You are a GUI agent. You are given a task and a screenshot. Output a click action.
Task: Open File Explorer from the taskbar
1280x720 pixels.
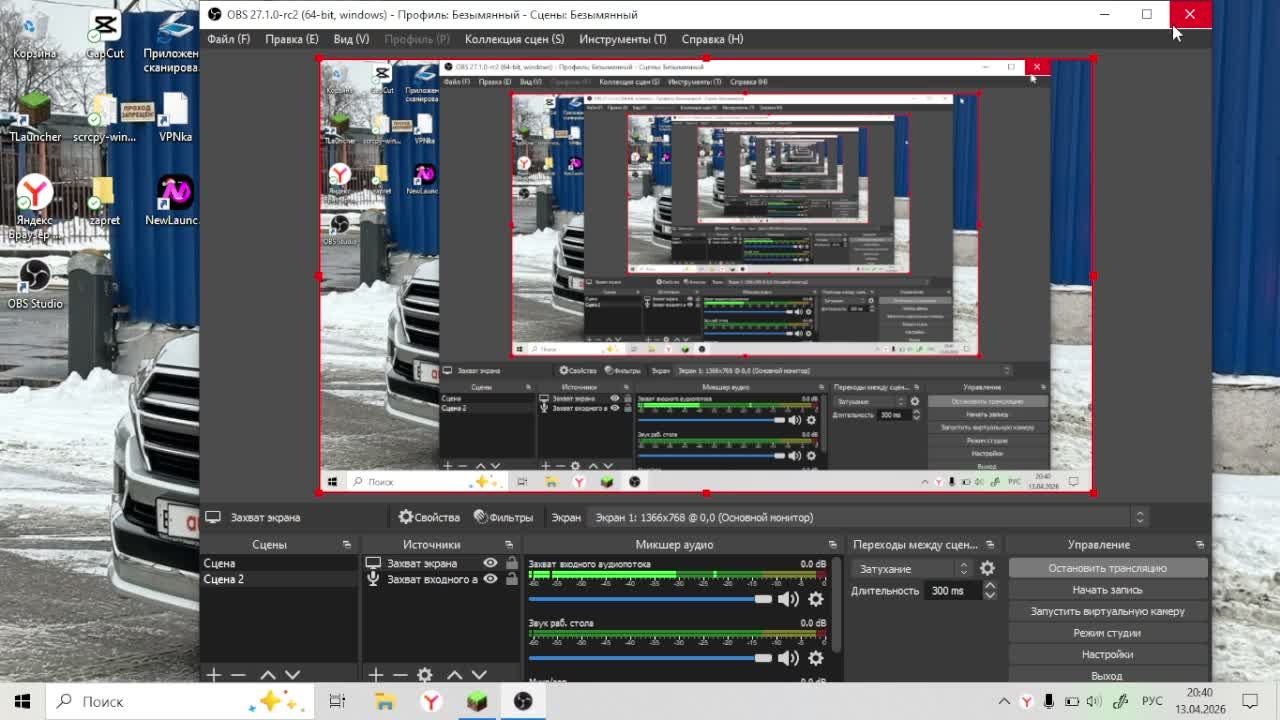pos(384,701)
